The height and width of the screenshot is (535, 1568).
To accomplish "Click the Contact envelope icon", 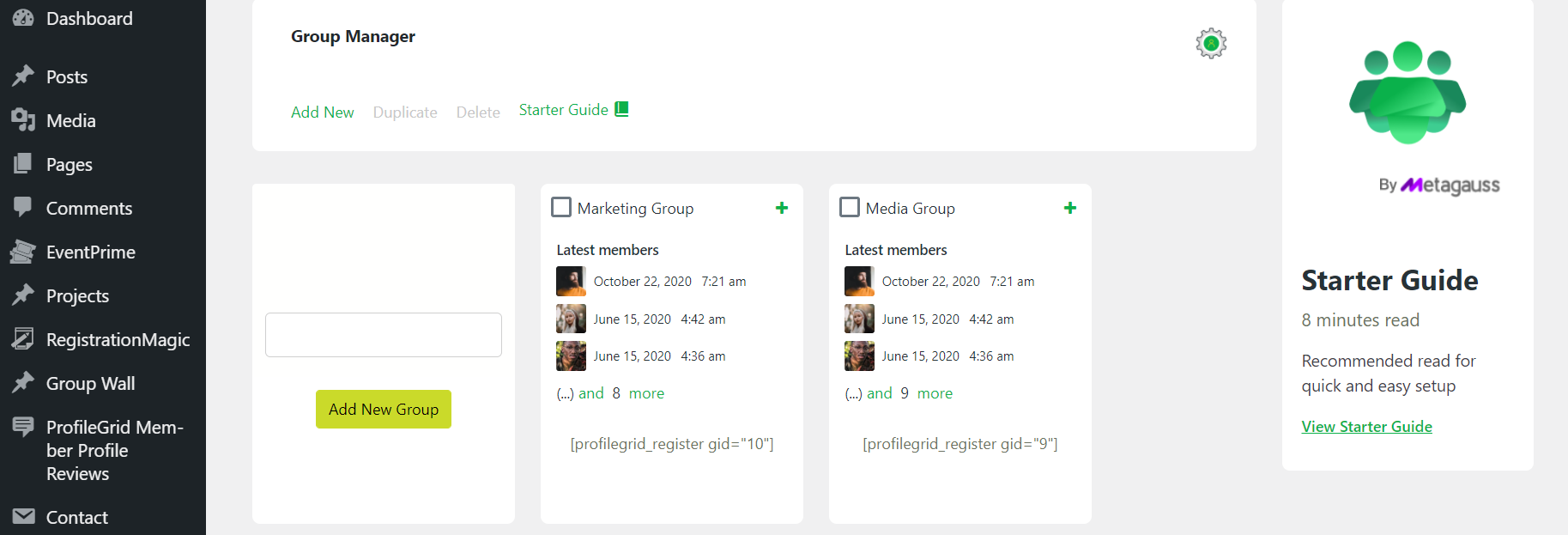I will coord(23,516).
